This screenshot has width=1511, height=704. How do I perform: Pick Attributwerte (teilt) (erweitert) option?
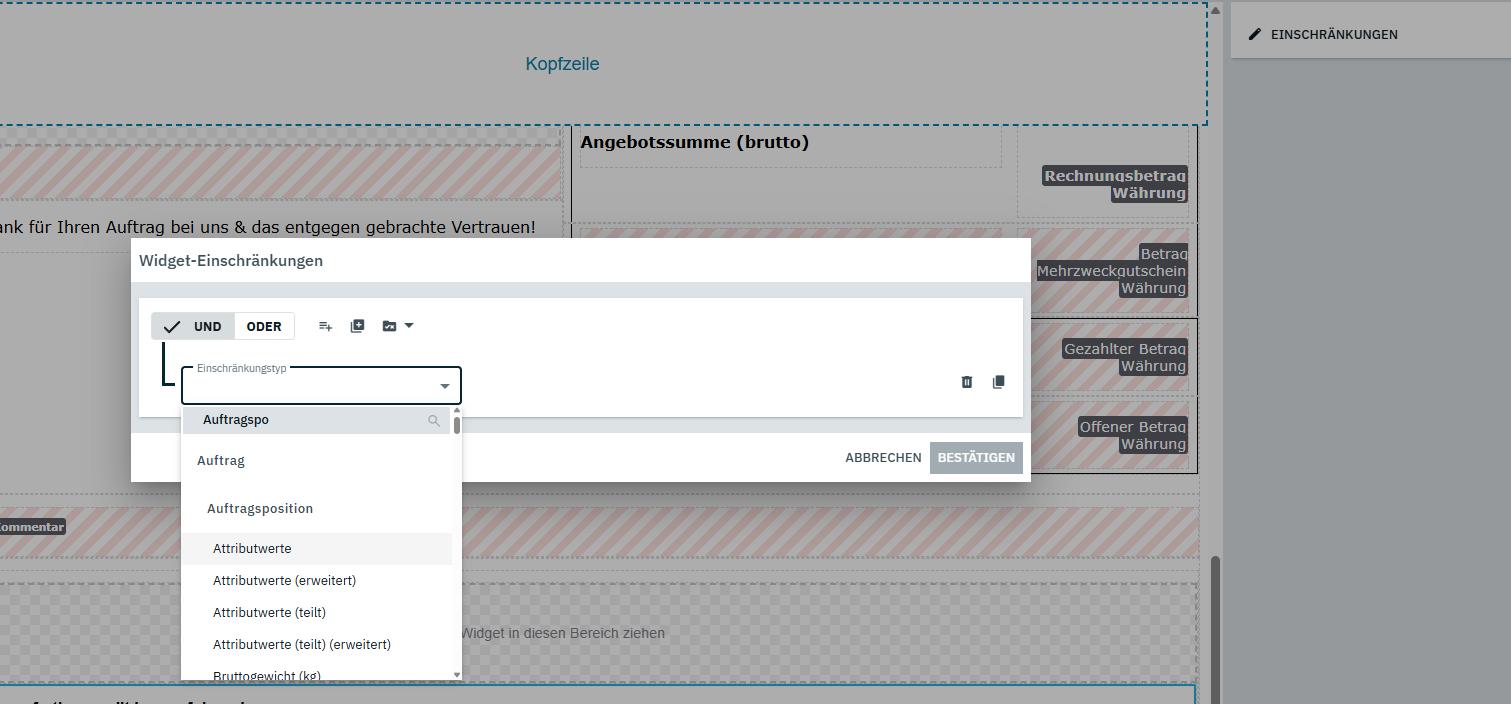(x=301, y=645)
